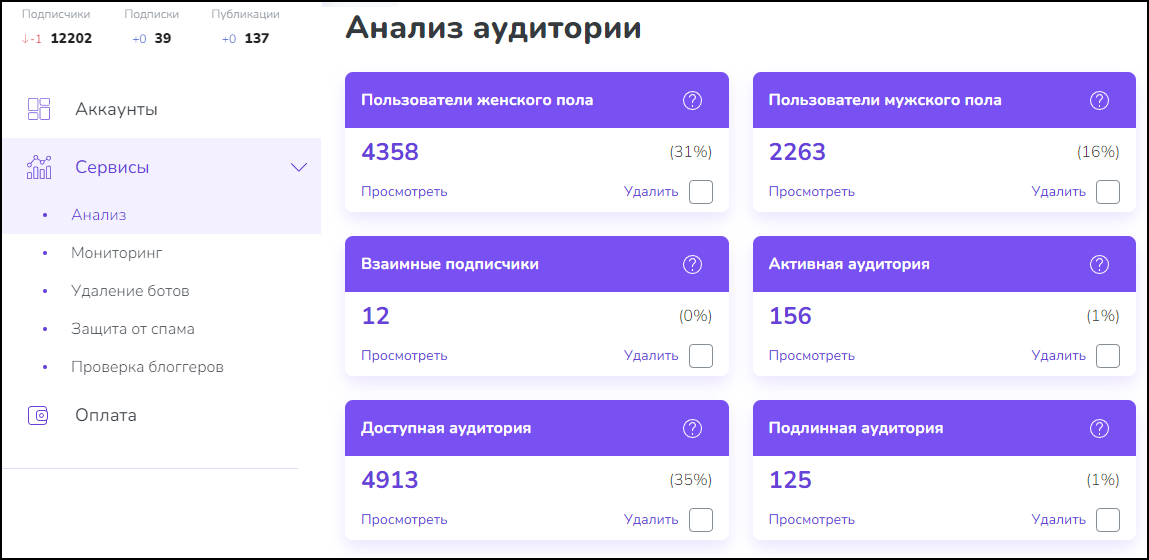This screenshot has height=560, width=1149.
Task: Collapse the Services menu chevron
Action: [298, 167]
